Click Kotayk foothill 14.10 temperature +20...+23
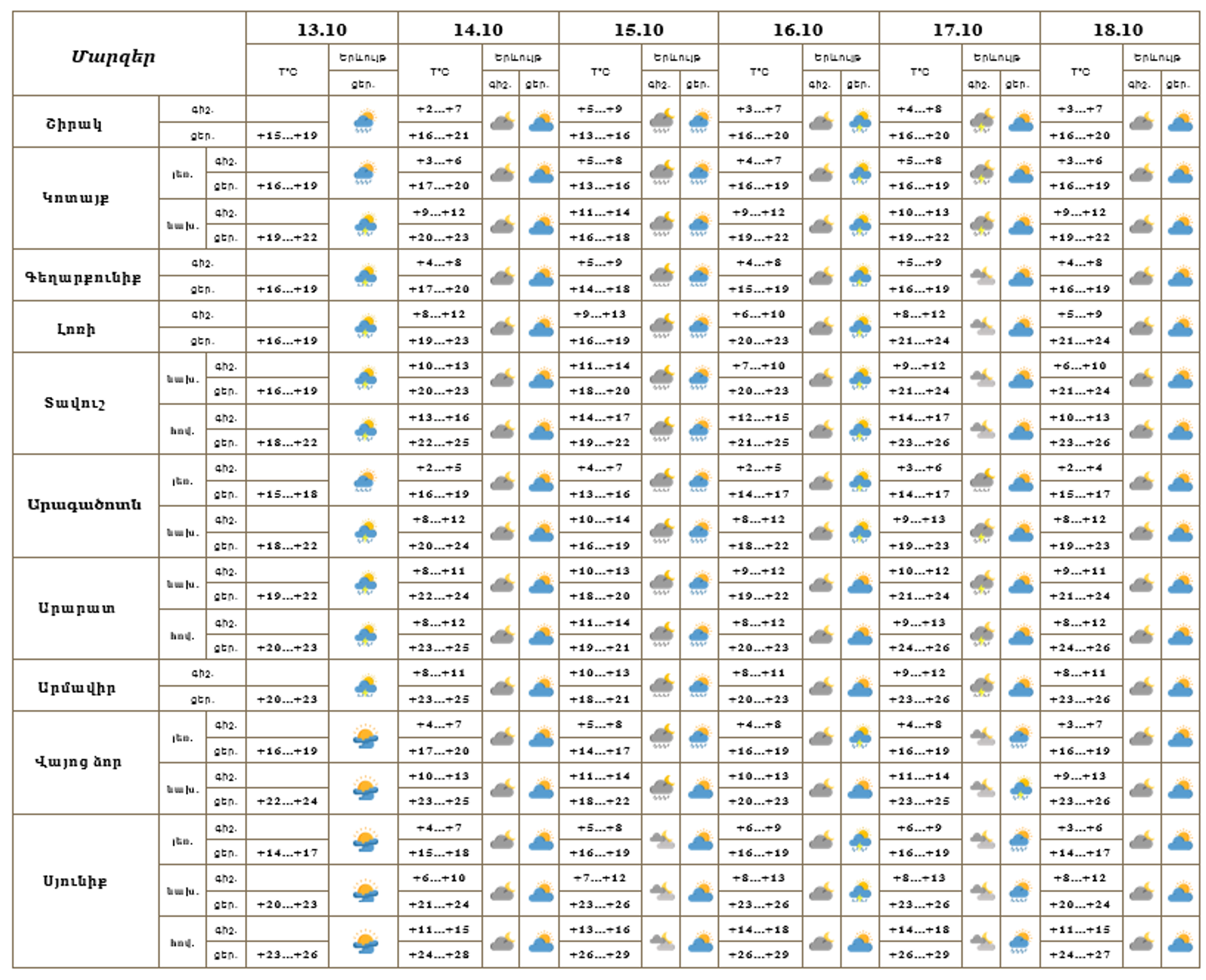The height and width of the screenshot is (980, 1206). pos(439,237)
